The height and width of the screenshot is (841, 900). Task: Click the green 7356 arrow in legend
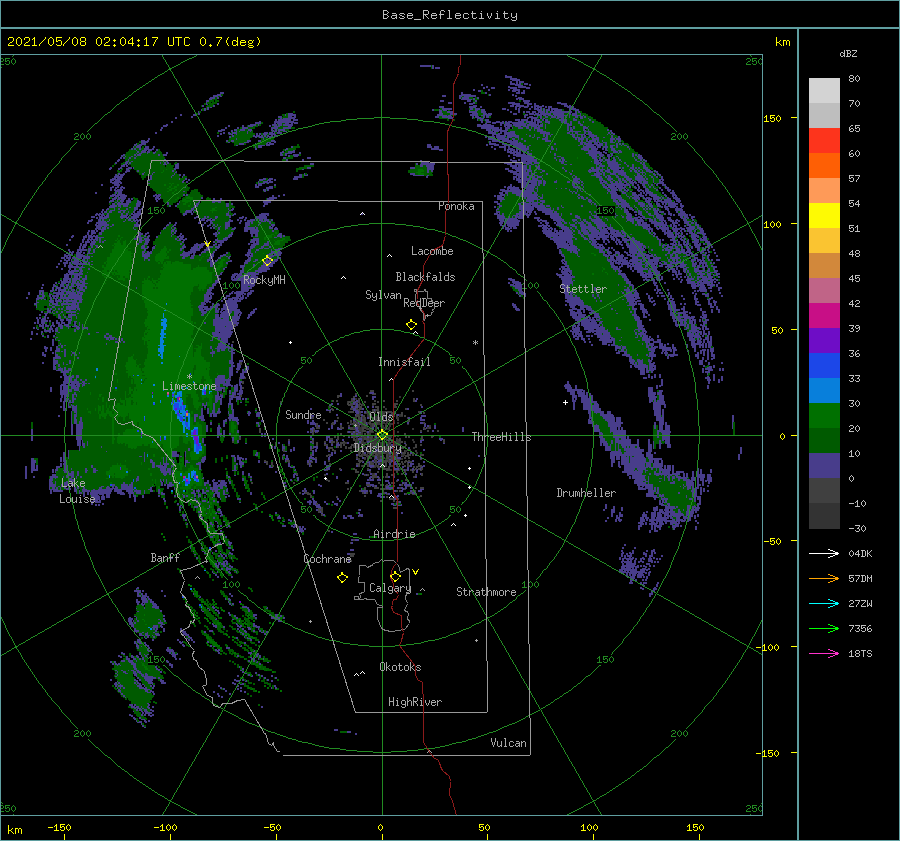tap(824, 629)
